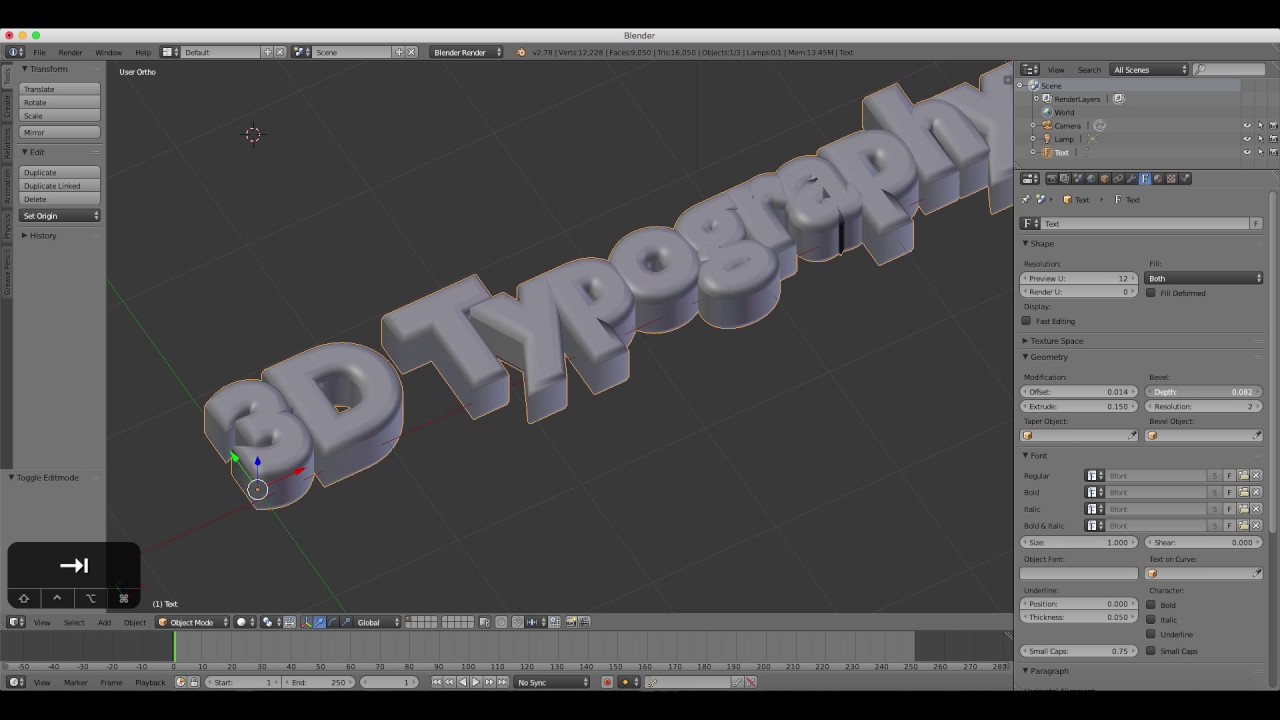Toggle Text visibility eye in outliner
Screen dimensions: 1280x720
pyautogui.click(x=1247, y=152)
